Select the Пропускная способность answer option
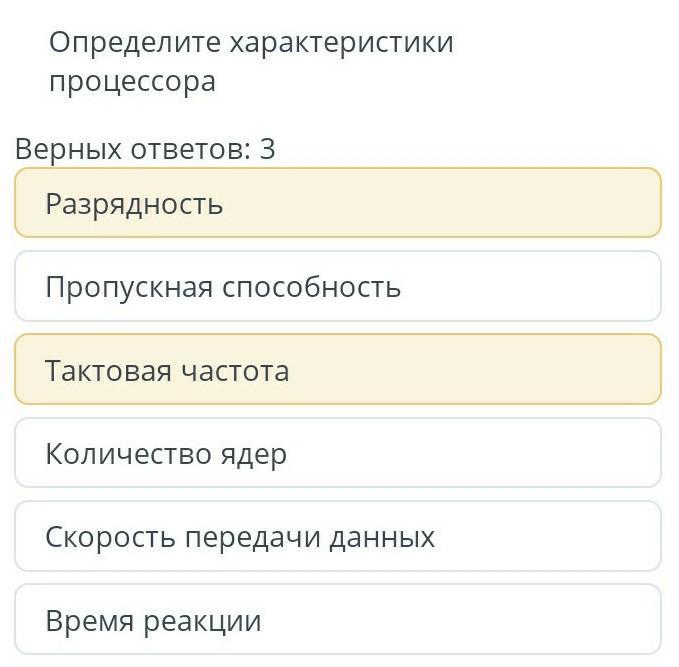This screenshot has width=679, height=667. 338,287
